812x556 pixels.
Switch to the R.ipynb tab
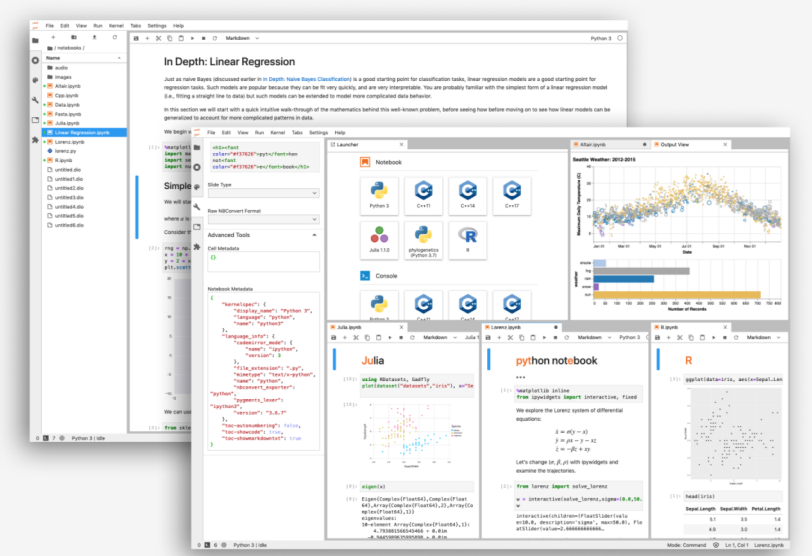(690, 327)
